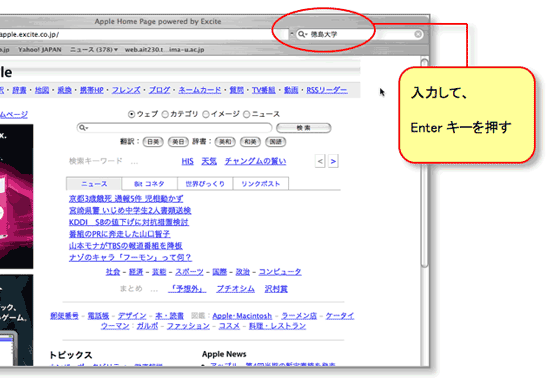The image size is (550, 381).
Task: Open the TV番組 top navigation link
Action: pos(264,90)
